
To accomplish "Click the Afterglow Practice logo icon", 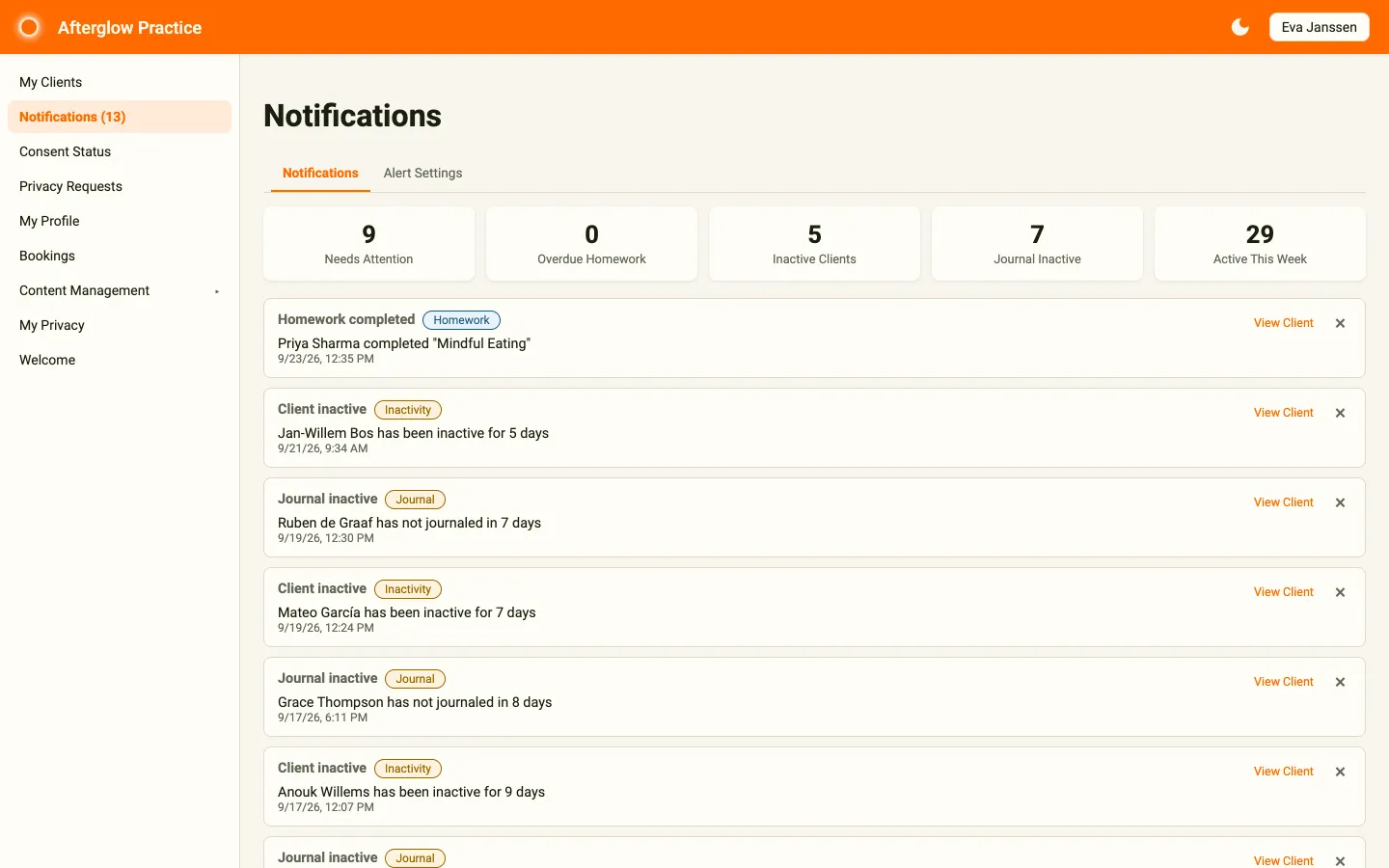I will pos(29,27).
